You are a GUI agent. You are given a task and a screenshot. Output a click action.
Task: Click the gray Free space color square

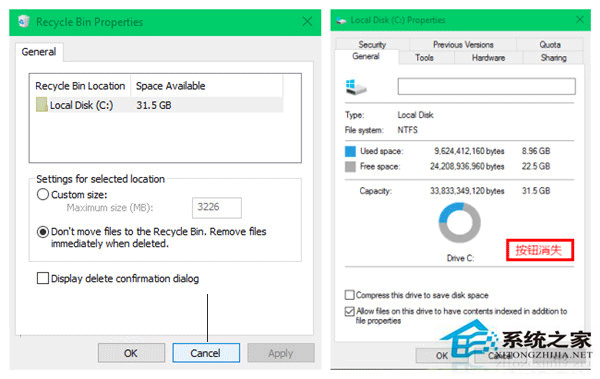pyautogui.click(x=350, y=167)
